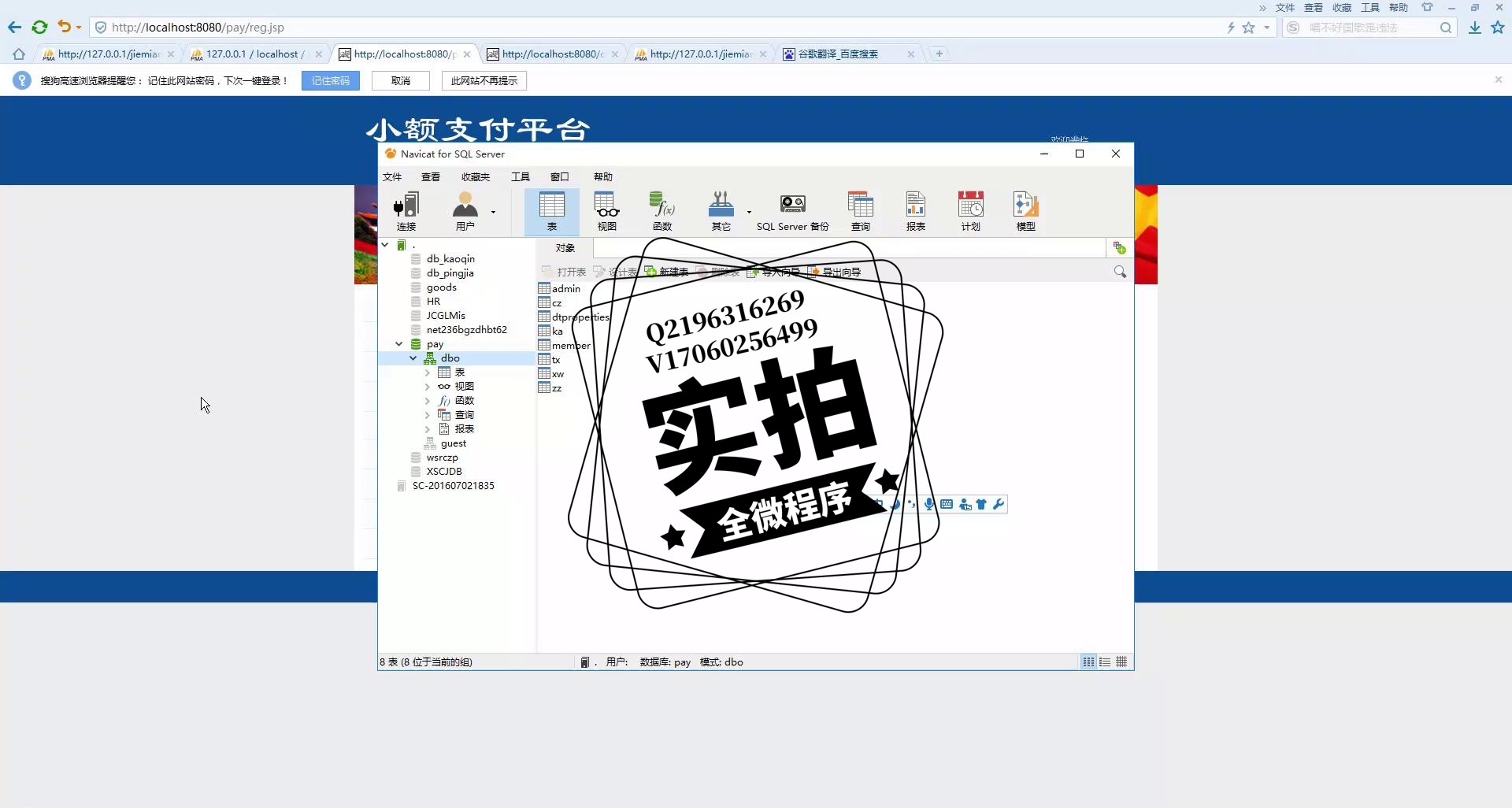Click 打开表 in object toolbar

[564, 272]
